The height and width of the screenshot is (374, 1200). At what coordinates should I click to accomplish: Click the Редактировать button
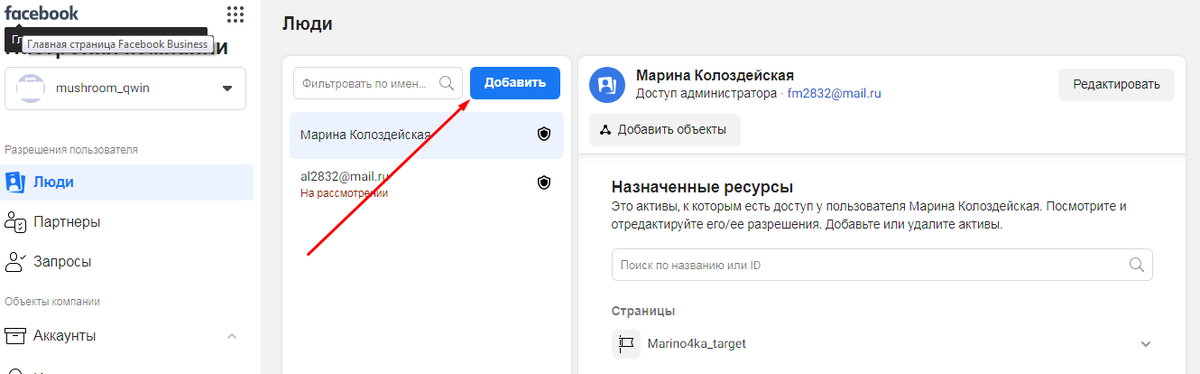click(x=1116, y=85)
